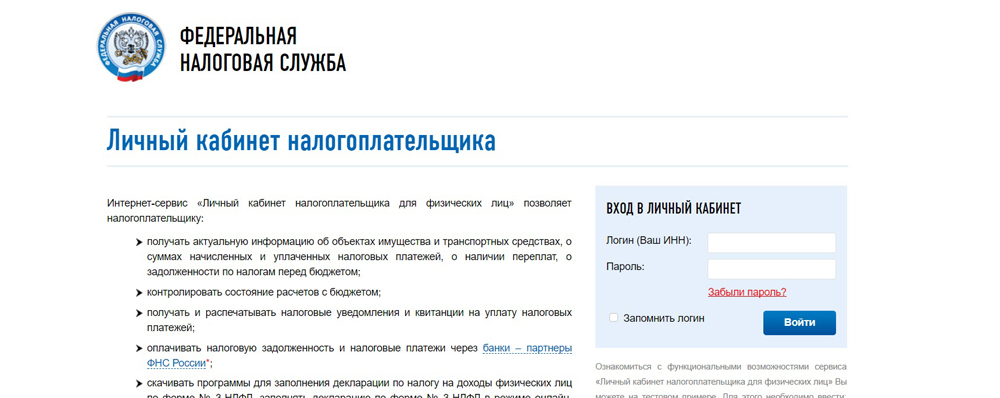Click the arrow bullet beside "получать и распечатывать"
The image size is (1000, 398).
[x=138, y=313]
